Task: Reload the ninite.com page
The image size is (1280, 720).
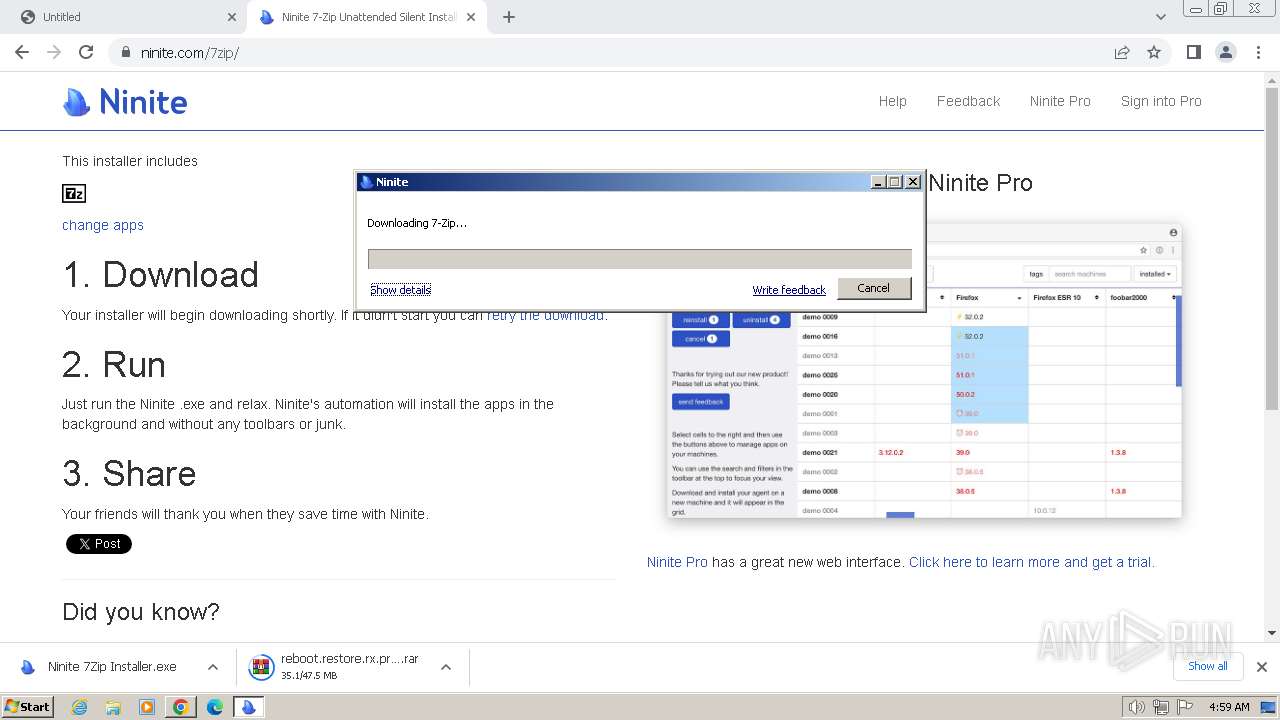Action: point(86,52)
